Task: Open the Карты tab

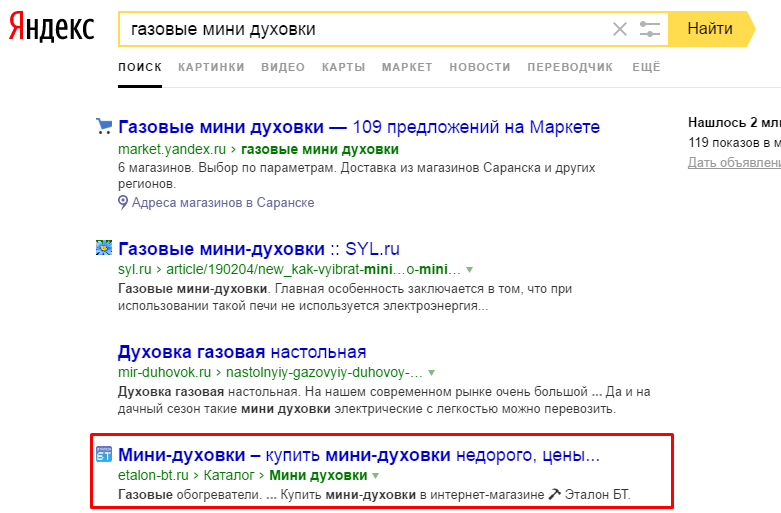Action: (344, 67)
